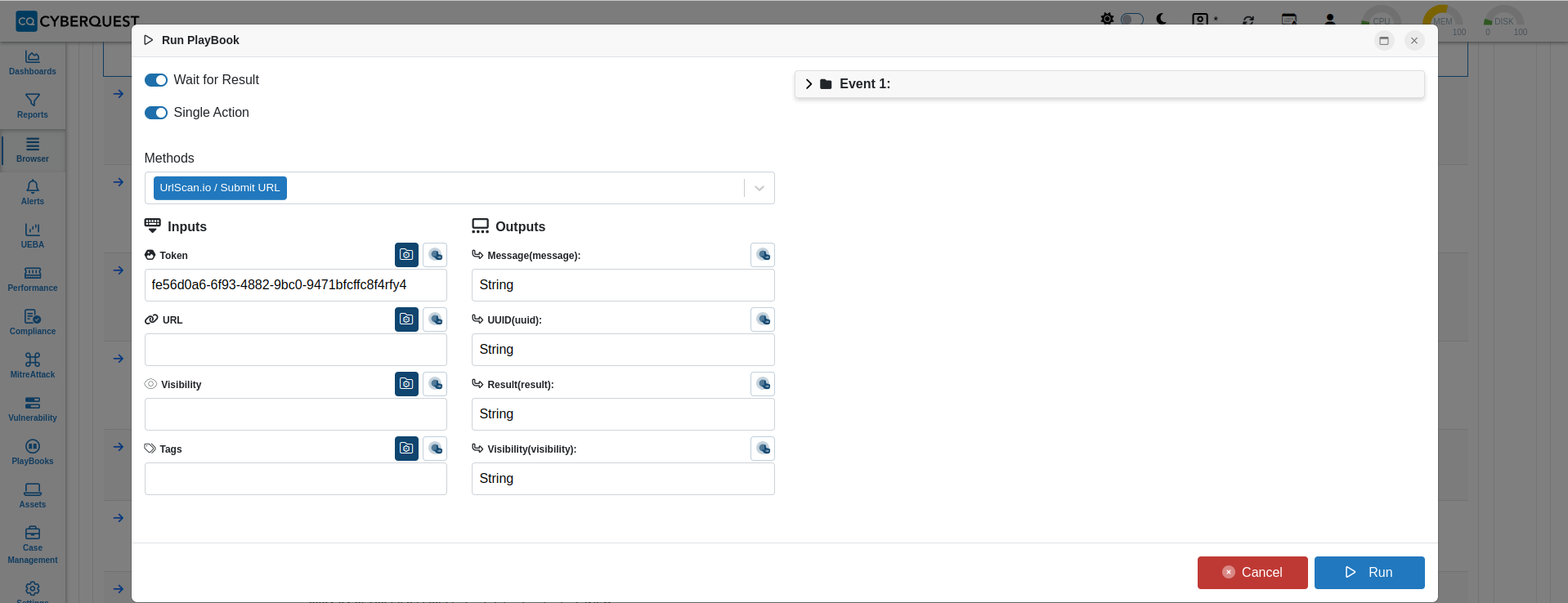Open UEBA in the sidebar
Viewport: 1568px width, 603px height.
(33, 236)
